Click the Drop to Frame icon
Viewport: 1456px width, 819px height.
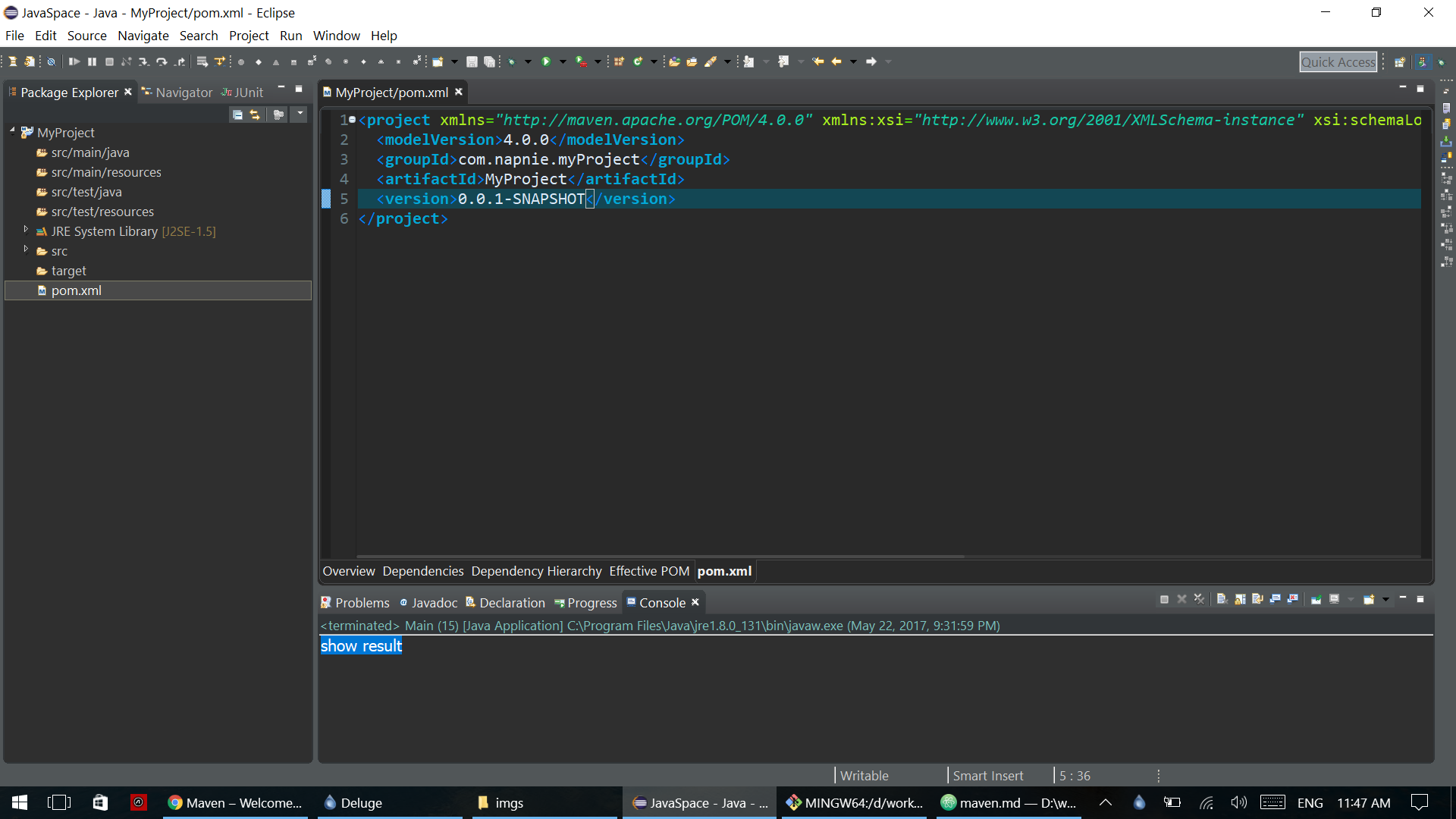(x=202, y=61)
